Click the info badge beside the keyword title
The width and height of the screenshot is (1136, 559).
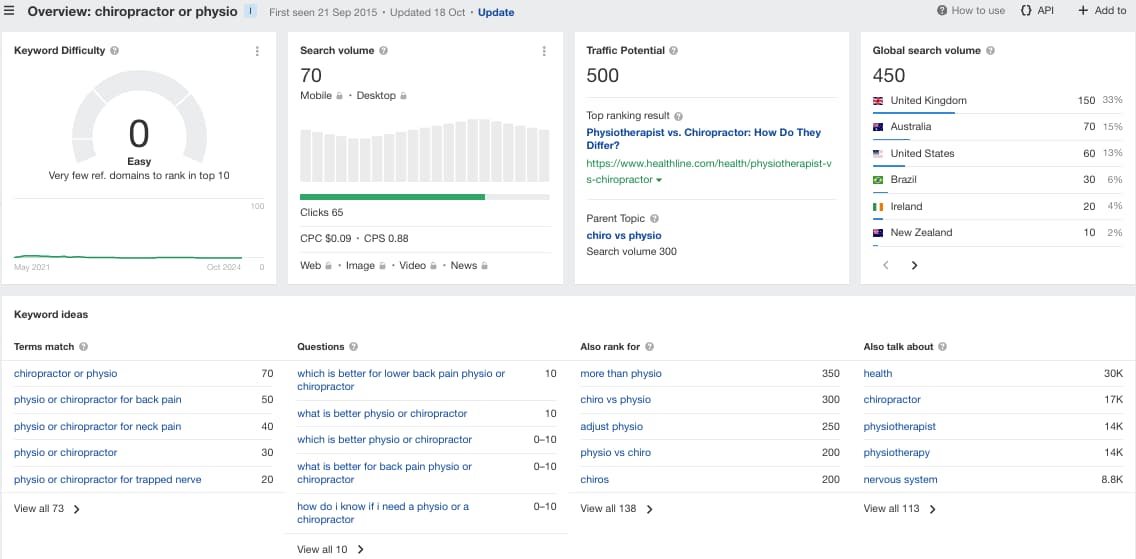click(x=249, y=12)
